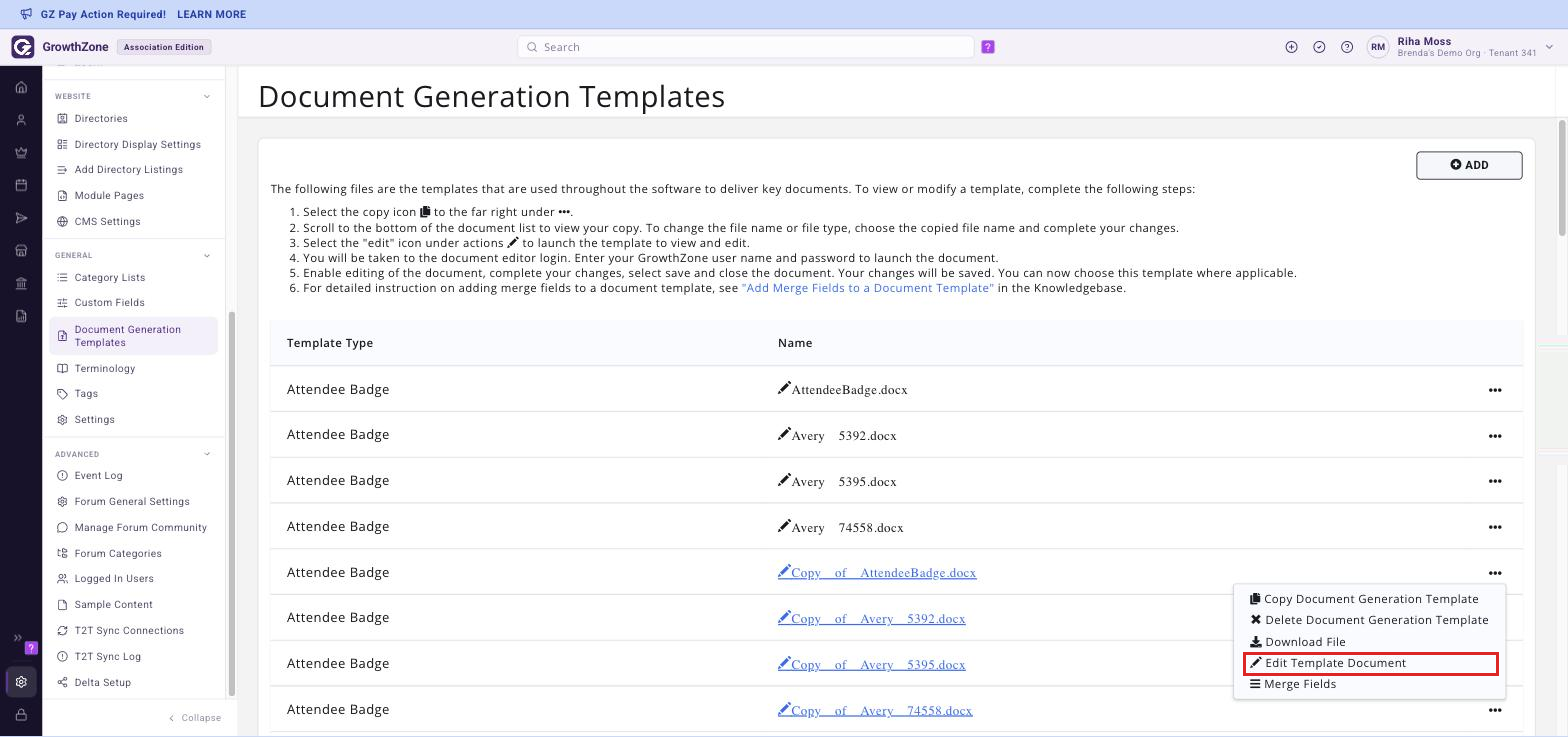Open the Copy of AttendeeBadge.docx link

pos(877,573)
